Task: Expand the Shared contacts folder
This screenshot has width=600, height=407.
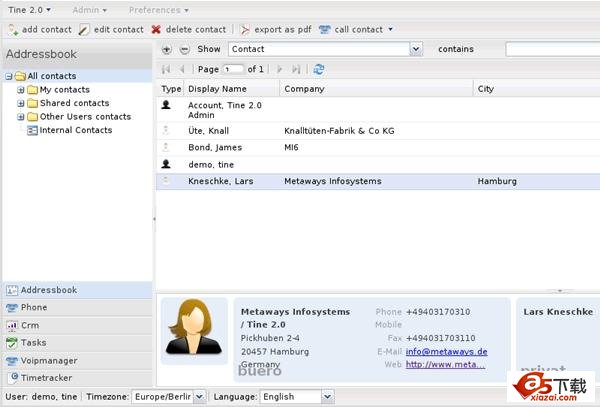Action: [x=21, y=103]
